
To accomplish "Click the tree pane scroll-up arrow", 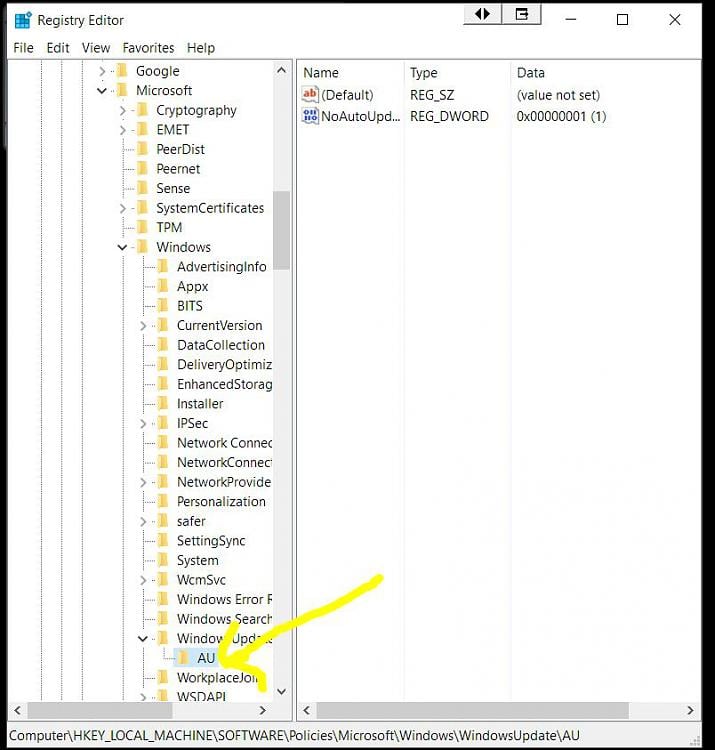I will pos(282,70).
